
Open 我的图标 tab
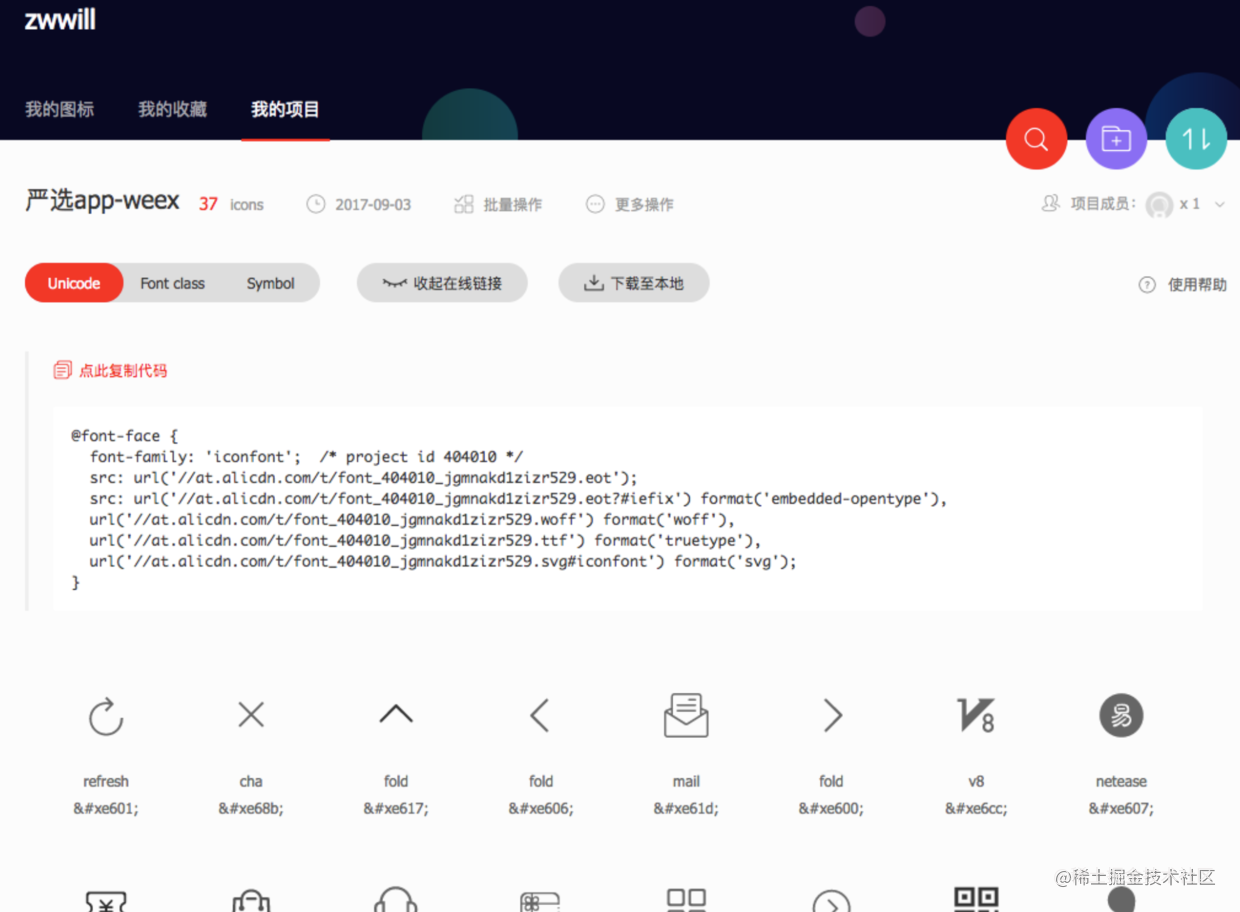(60, 110)
